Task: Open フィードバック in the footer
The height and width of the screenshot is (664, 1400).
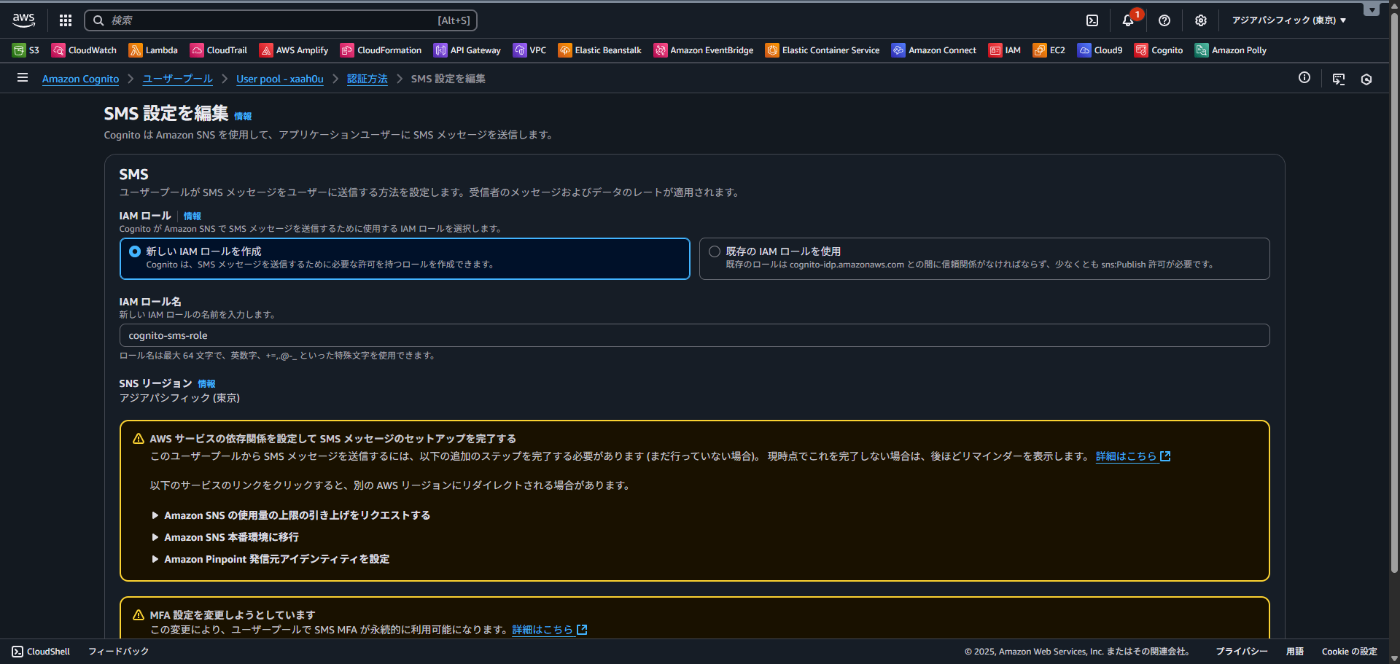Action: point(119,651)
